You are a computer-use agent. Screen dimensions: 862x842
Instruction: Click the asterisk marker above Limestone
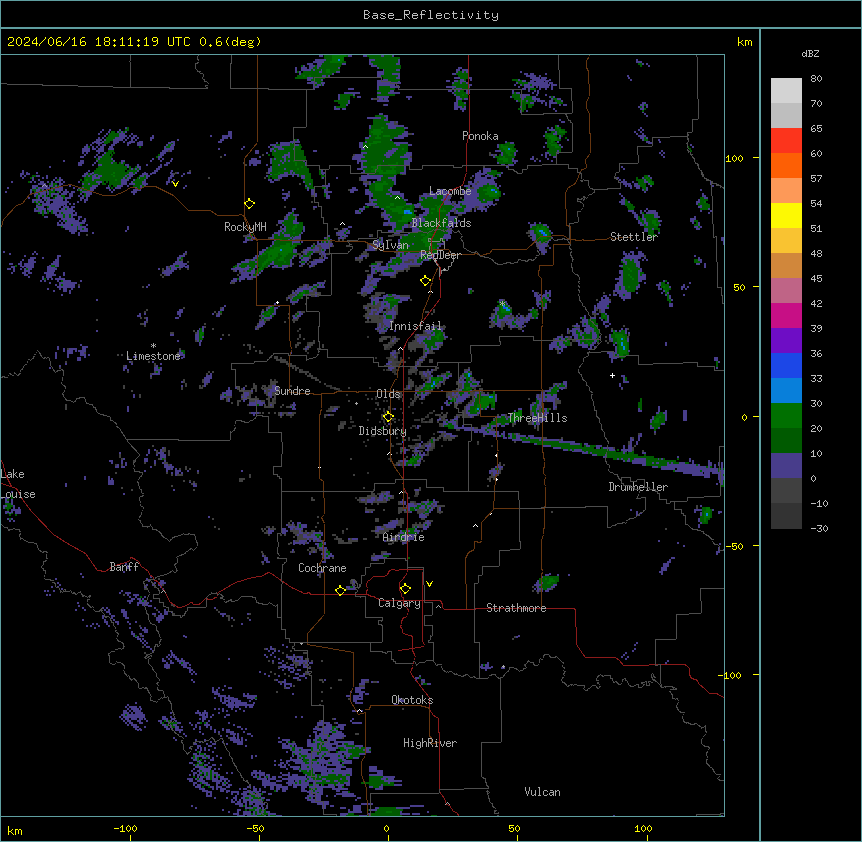[x=153, y=346]
